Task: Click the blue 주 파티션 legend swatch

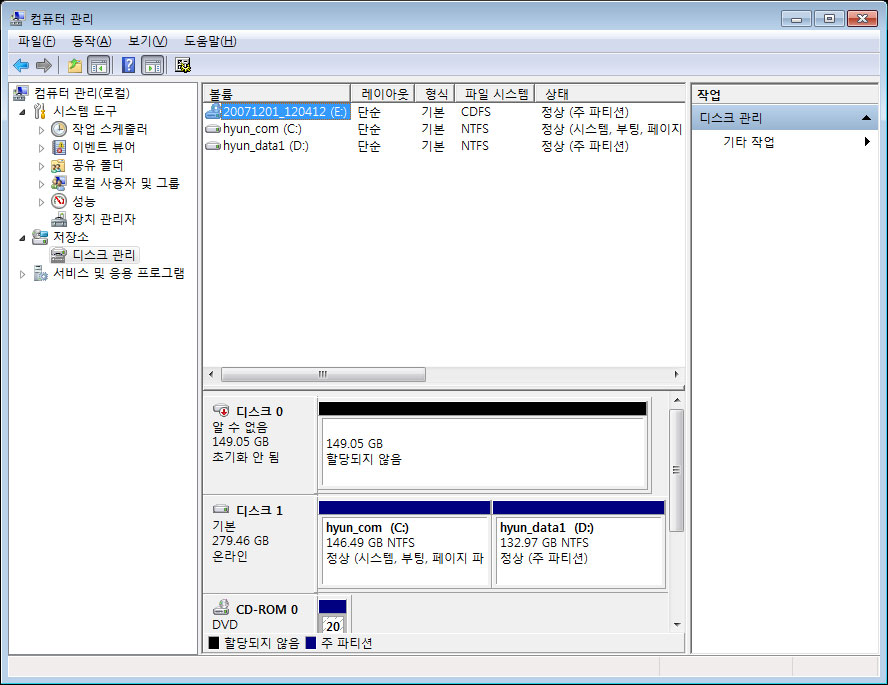Action: pyautogui.click(x=310, y=643)
